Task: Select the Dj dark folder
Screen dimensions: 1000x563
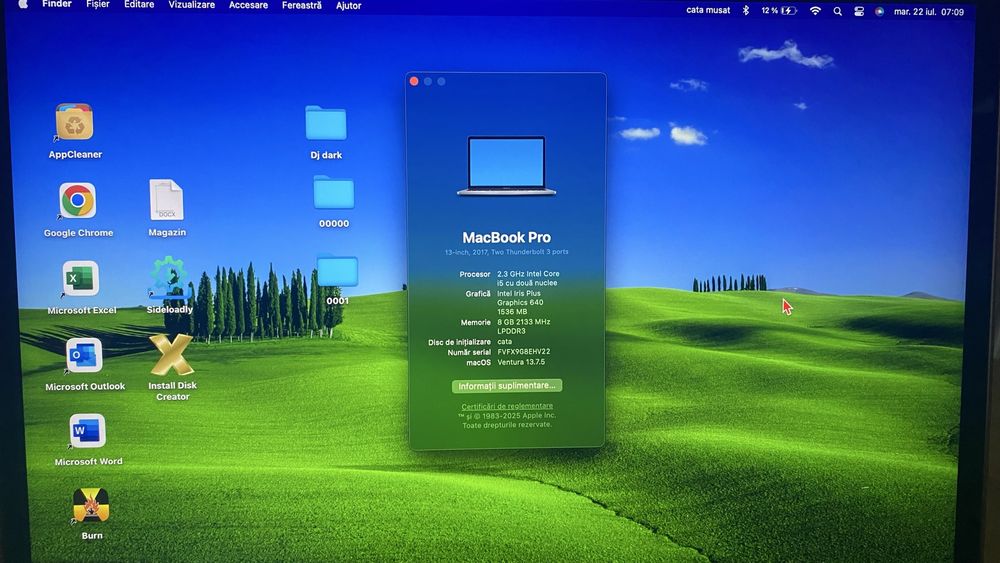Action: pyautogui.click(x=326, y=123)
